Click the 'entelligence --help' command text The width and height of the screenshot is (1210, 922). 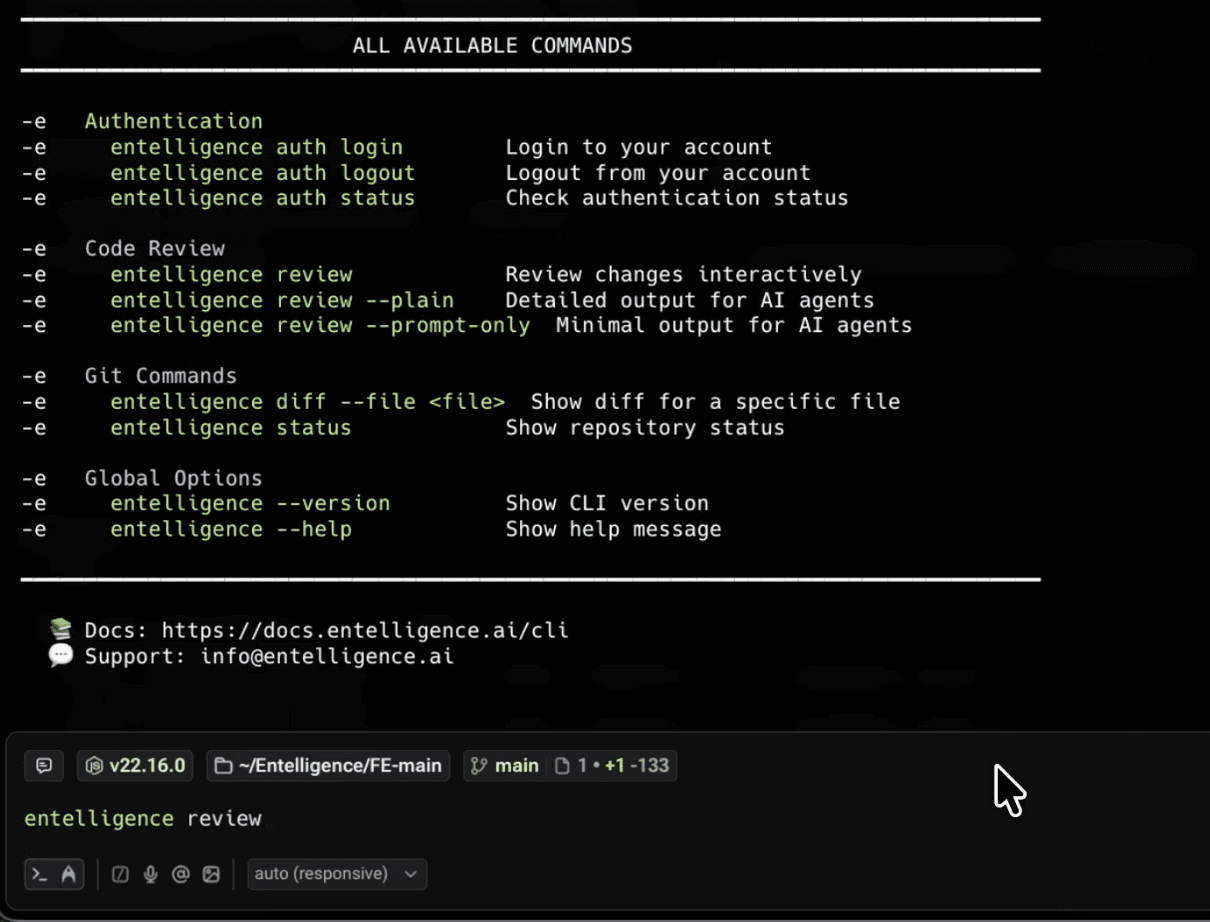[x=231, y=529]
